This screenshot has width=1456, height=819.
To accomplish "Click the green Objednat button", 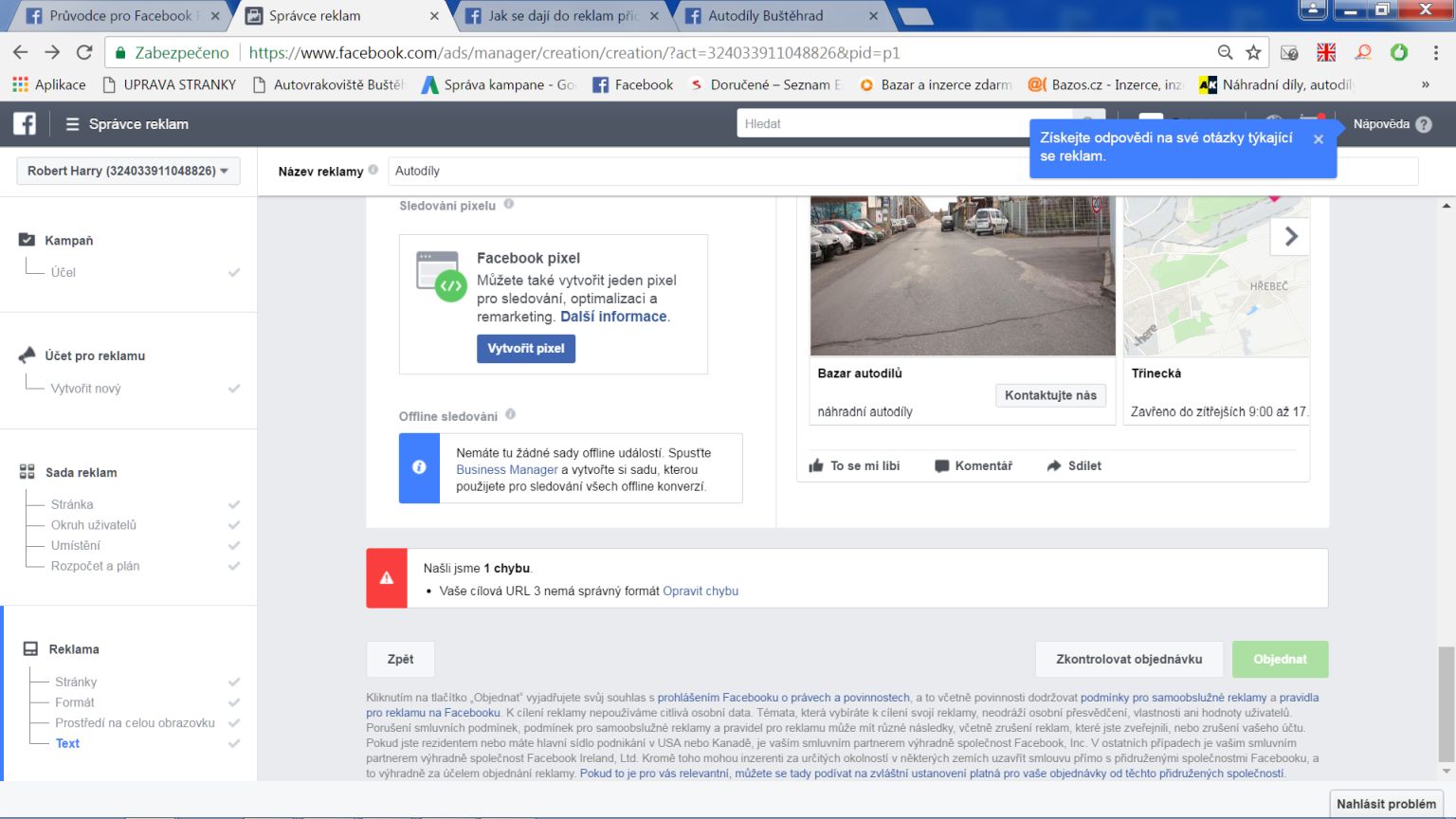I will tap(1280, 659).
